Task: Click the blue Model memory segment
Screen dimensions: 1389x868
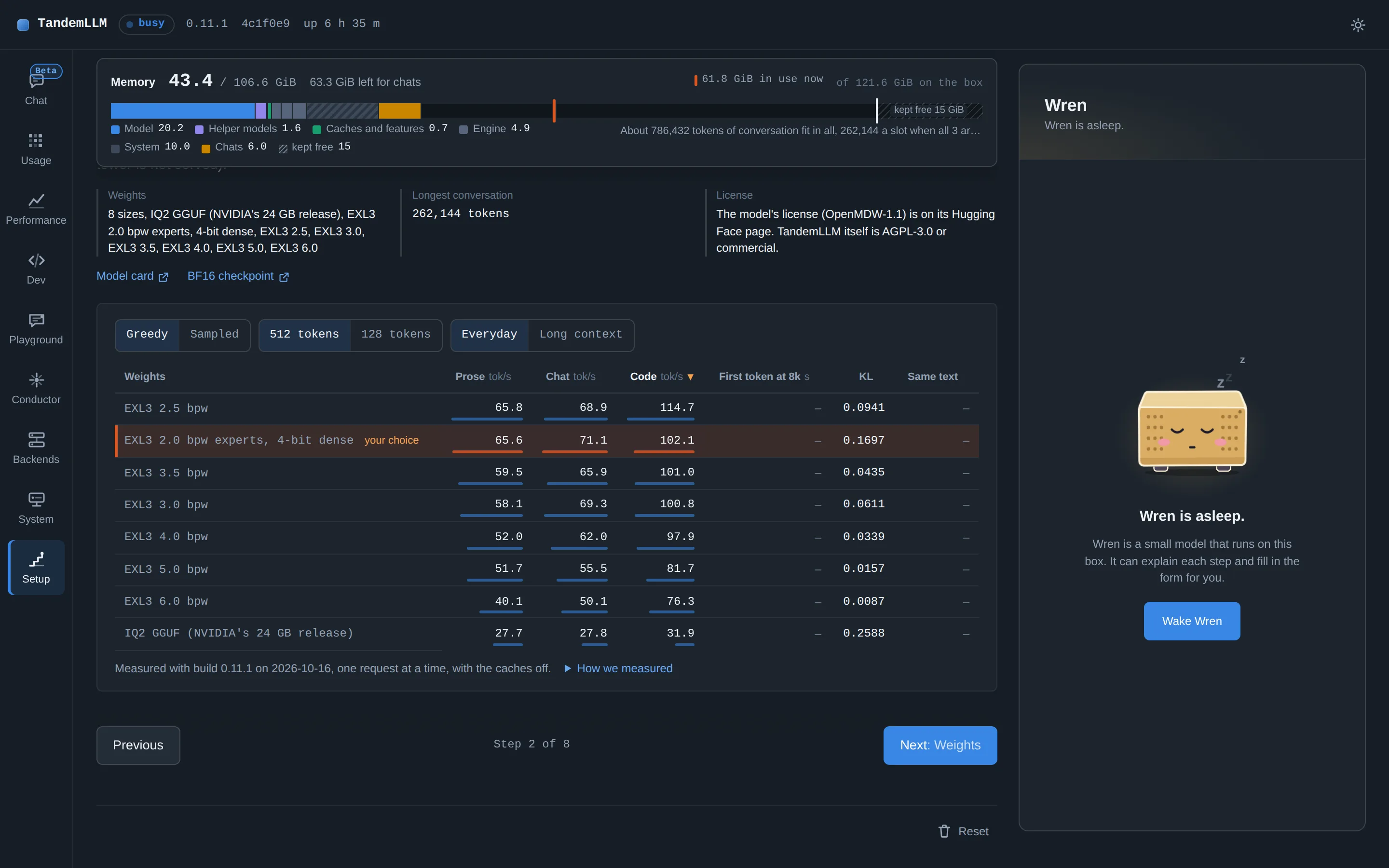Action: coord(182,110)
